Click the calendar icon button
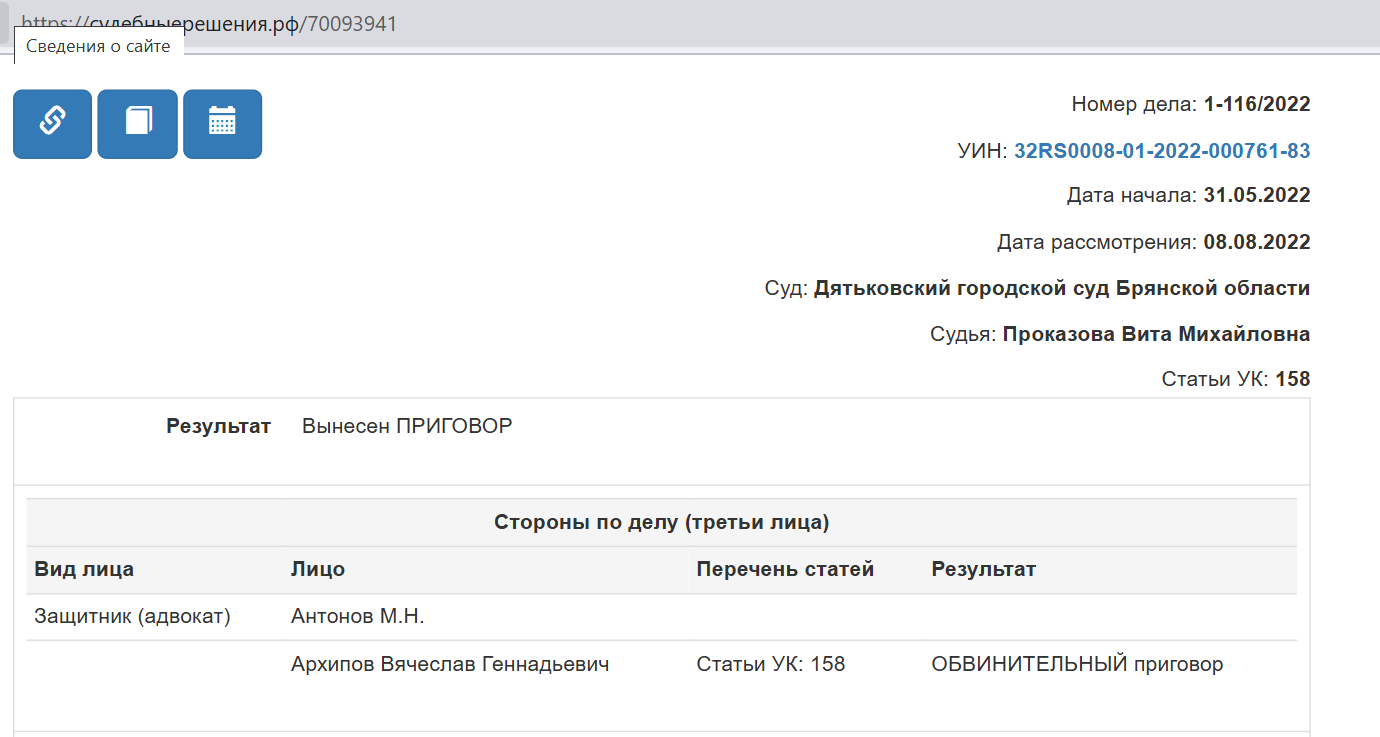This screenshot has height=737, width=1380. (222, 124)
